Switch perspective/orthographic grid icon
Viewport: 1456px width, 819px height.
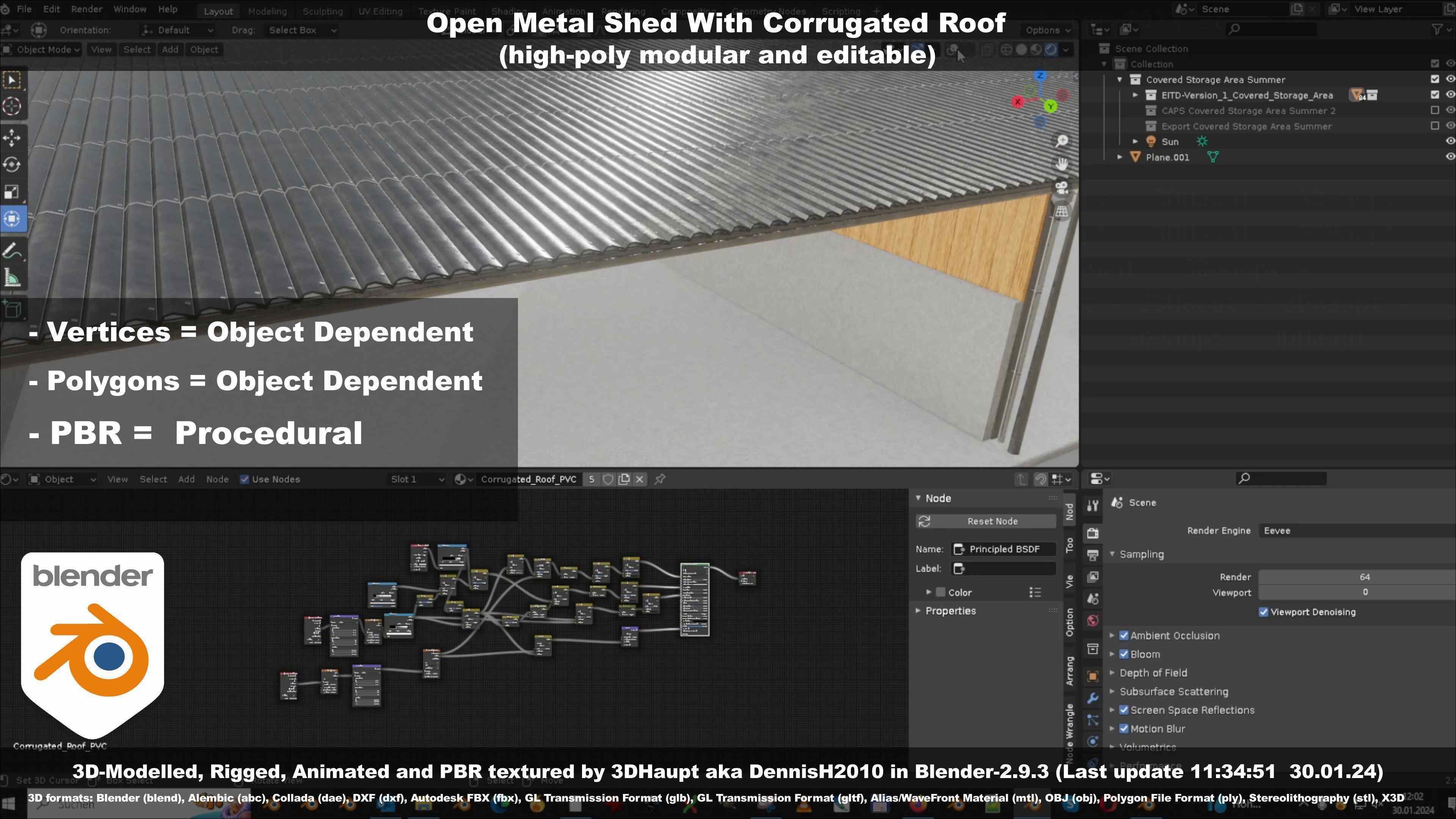click(1062, 212)
